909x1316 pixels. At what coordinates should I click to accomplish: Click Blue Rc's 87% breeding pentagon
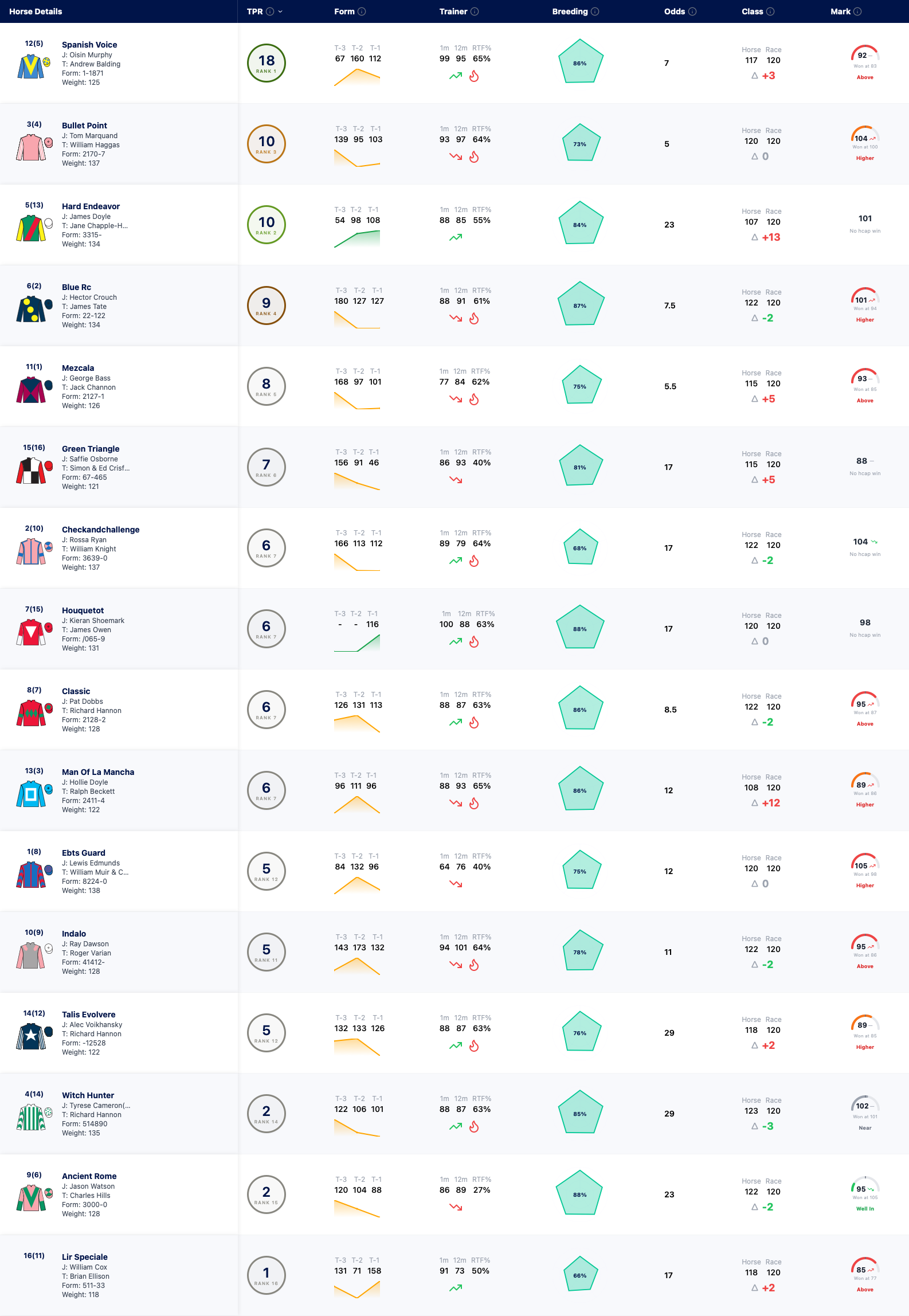pyautogui.click(x=581, y=304)
